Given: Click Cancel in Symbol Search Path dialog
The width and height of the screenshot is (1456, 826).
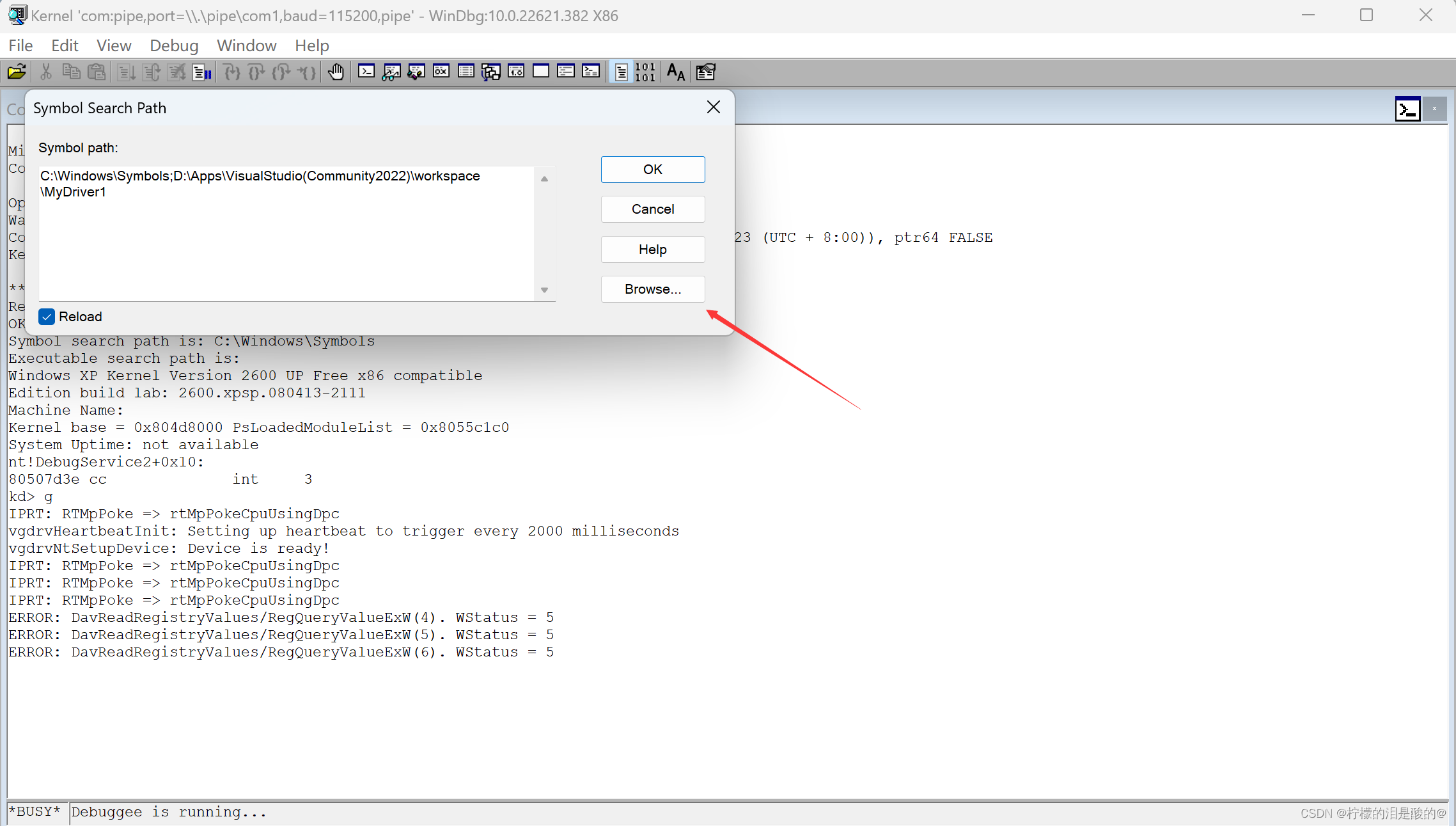Looking at the screenshot, I should 653,209.
